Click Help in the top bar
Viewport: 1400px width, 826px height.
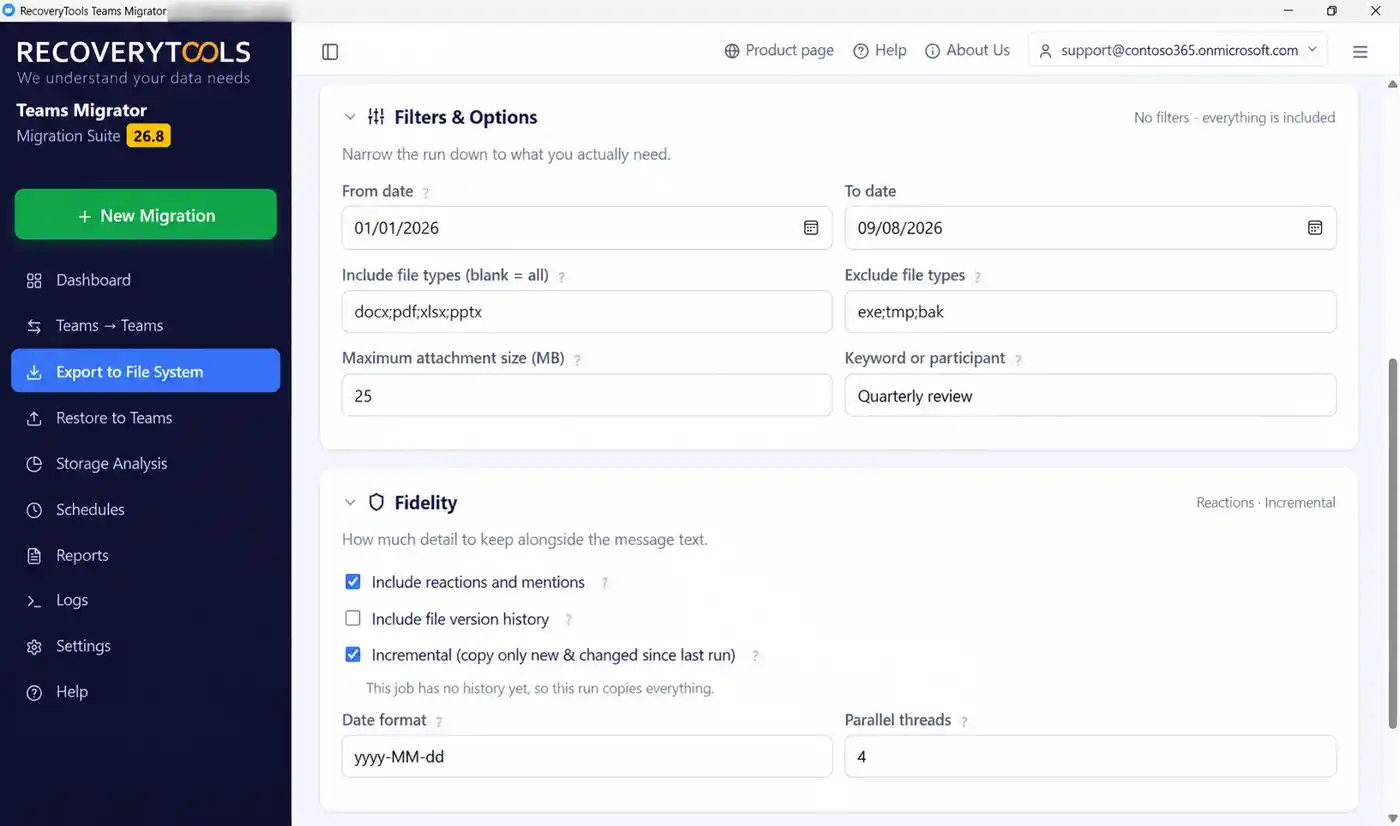(x=879, y=50)
